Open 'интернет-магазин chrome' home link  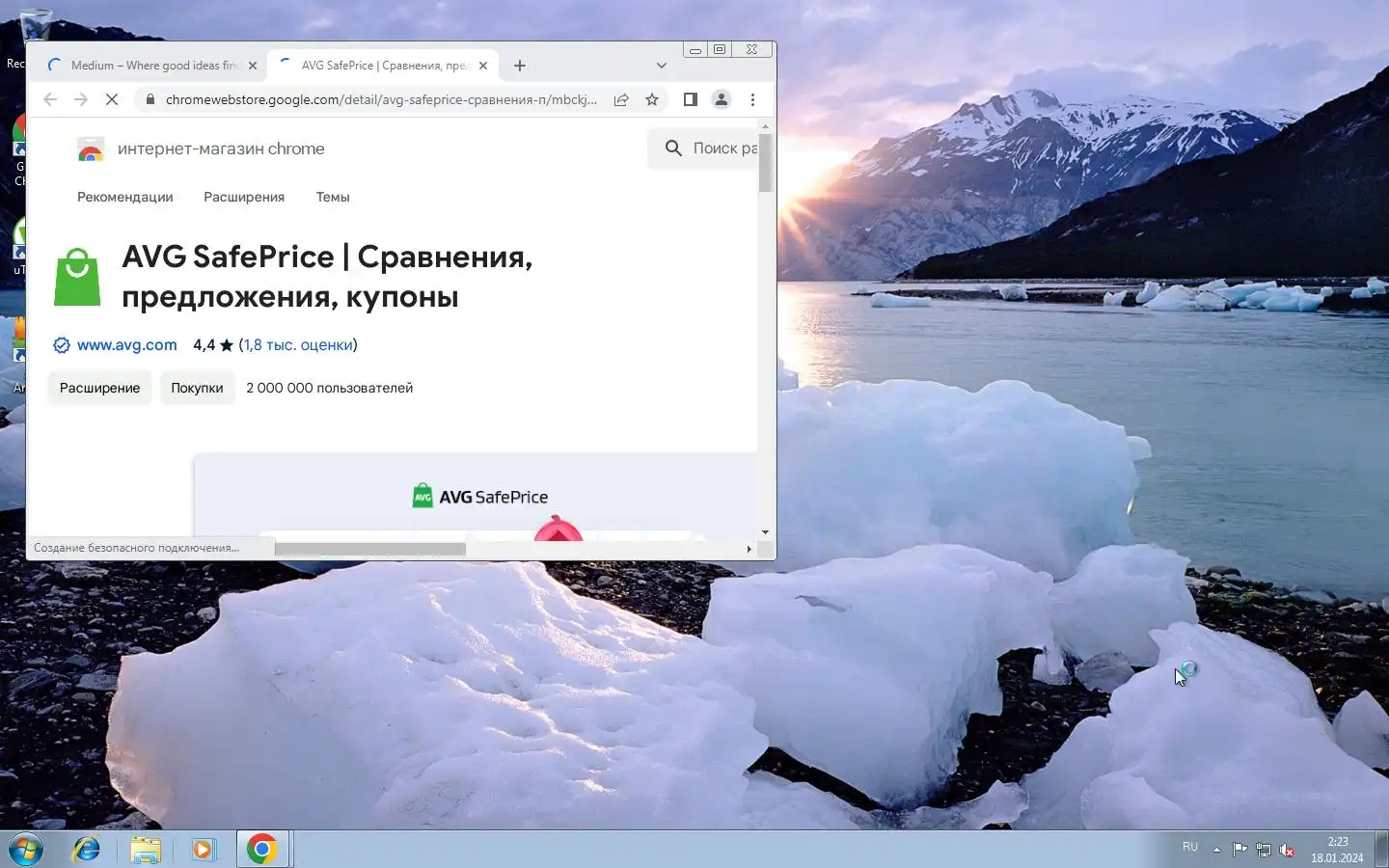[221, 149]
